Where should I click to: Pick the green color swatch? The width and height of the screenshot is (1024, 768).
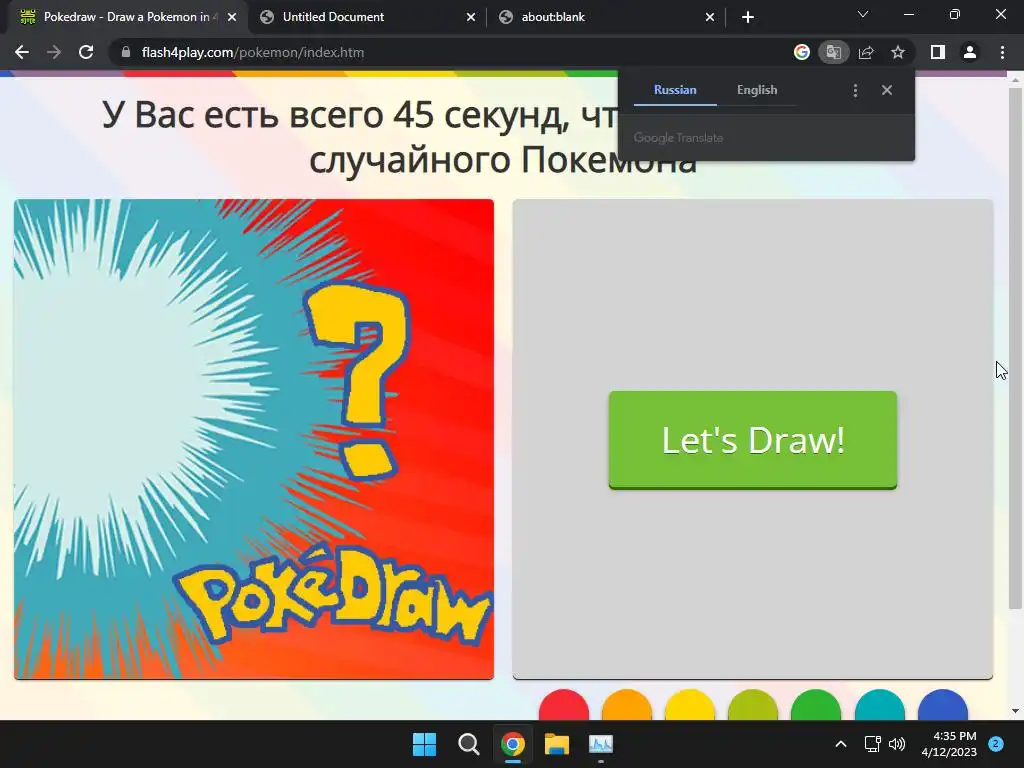coord(816,705)
